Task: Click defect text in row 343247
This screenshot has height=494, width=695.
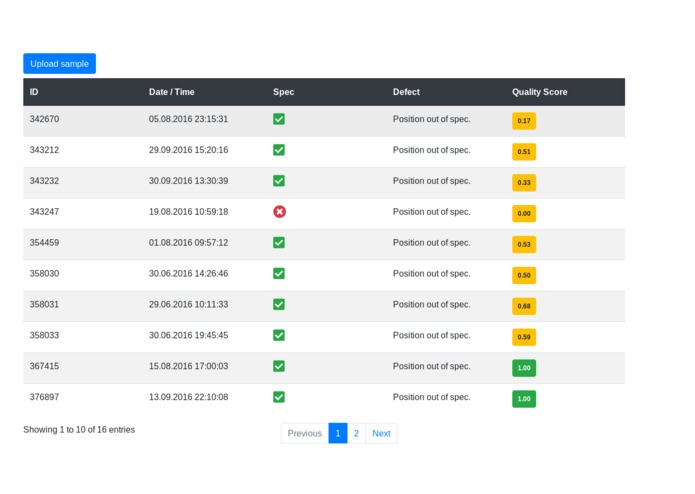Action: [x=431, y=212]
